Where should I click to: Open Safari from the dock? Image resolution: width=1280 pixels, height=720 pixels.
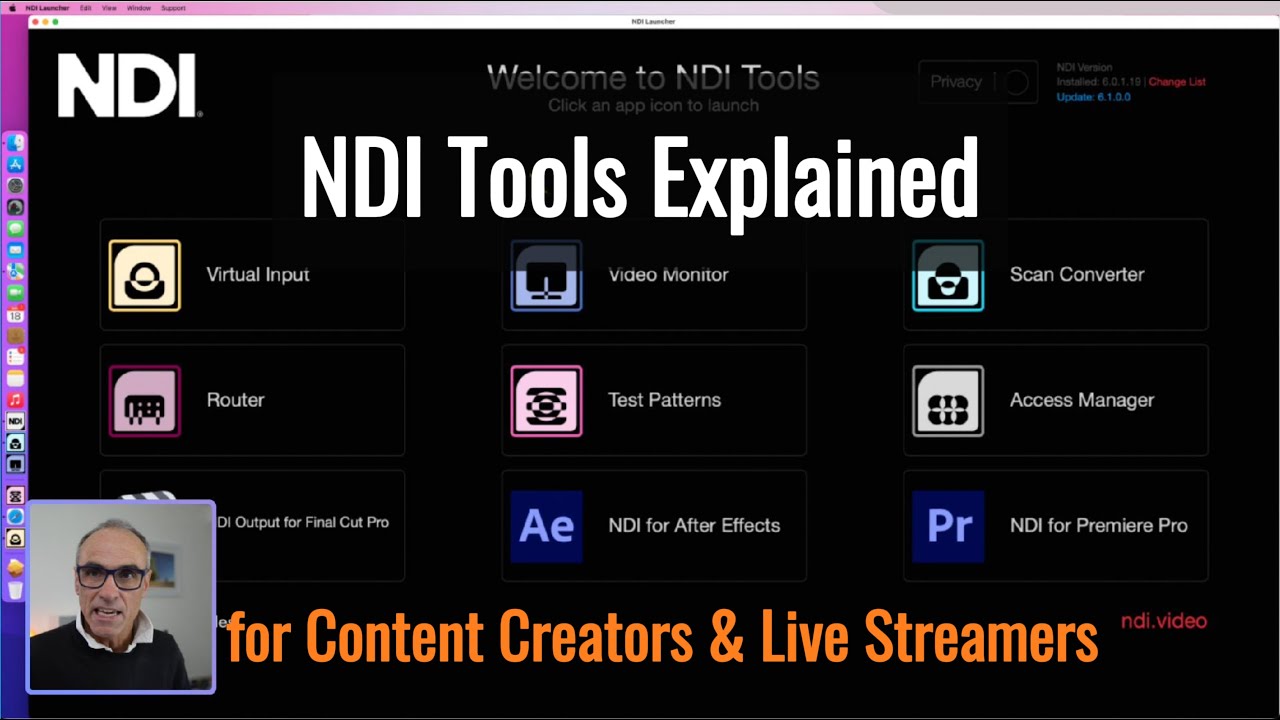click(15, 517)
